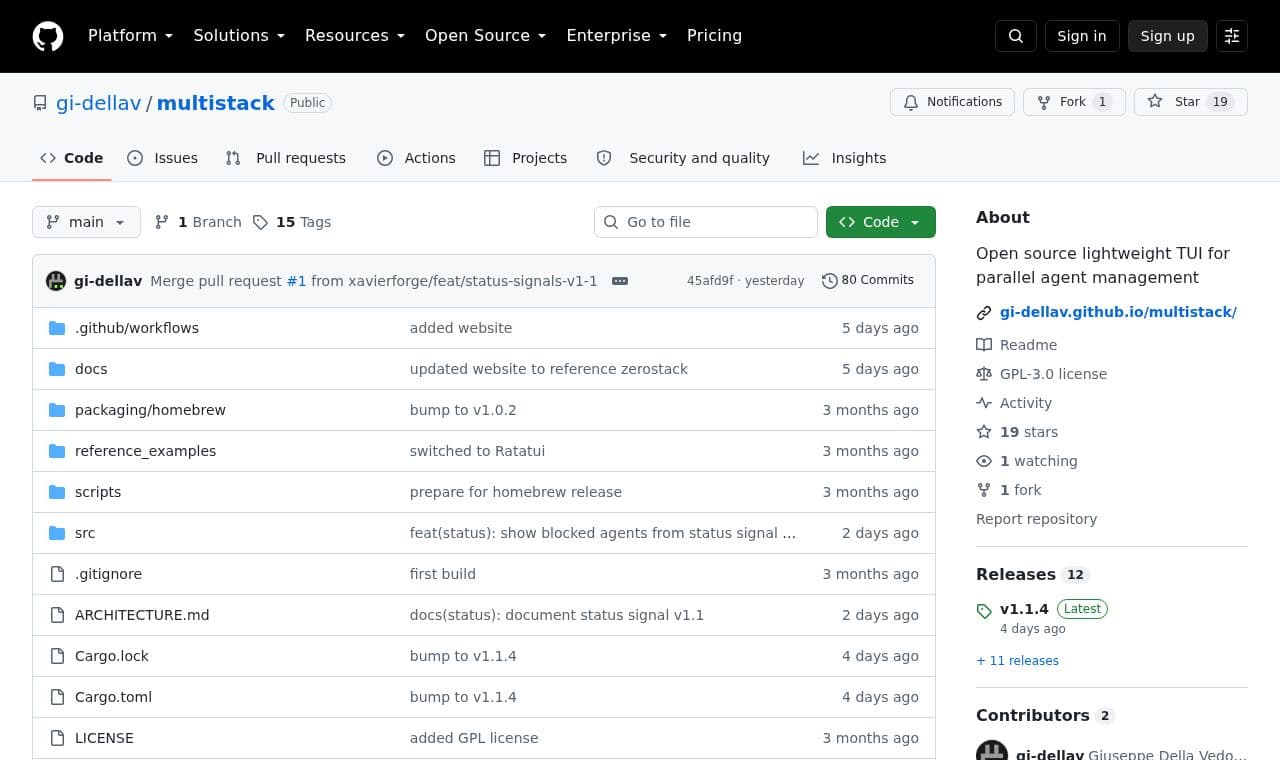Viewport: 1280px width, 760px height.
Task: Open the 19 stars link
Action: (x=1017, y=432)
